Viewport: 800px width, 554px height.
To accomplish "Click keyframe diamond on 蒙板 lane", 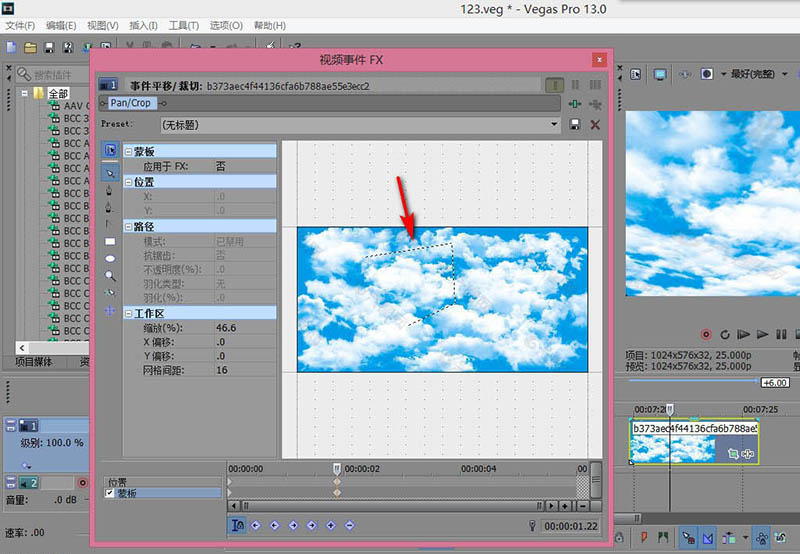I will tap(337, 493).
